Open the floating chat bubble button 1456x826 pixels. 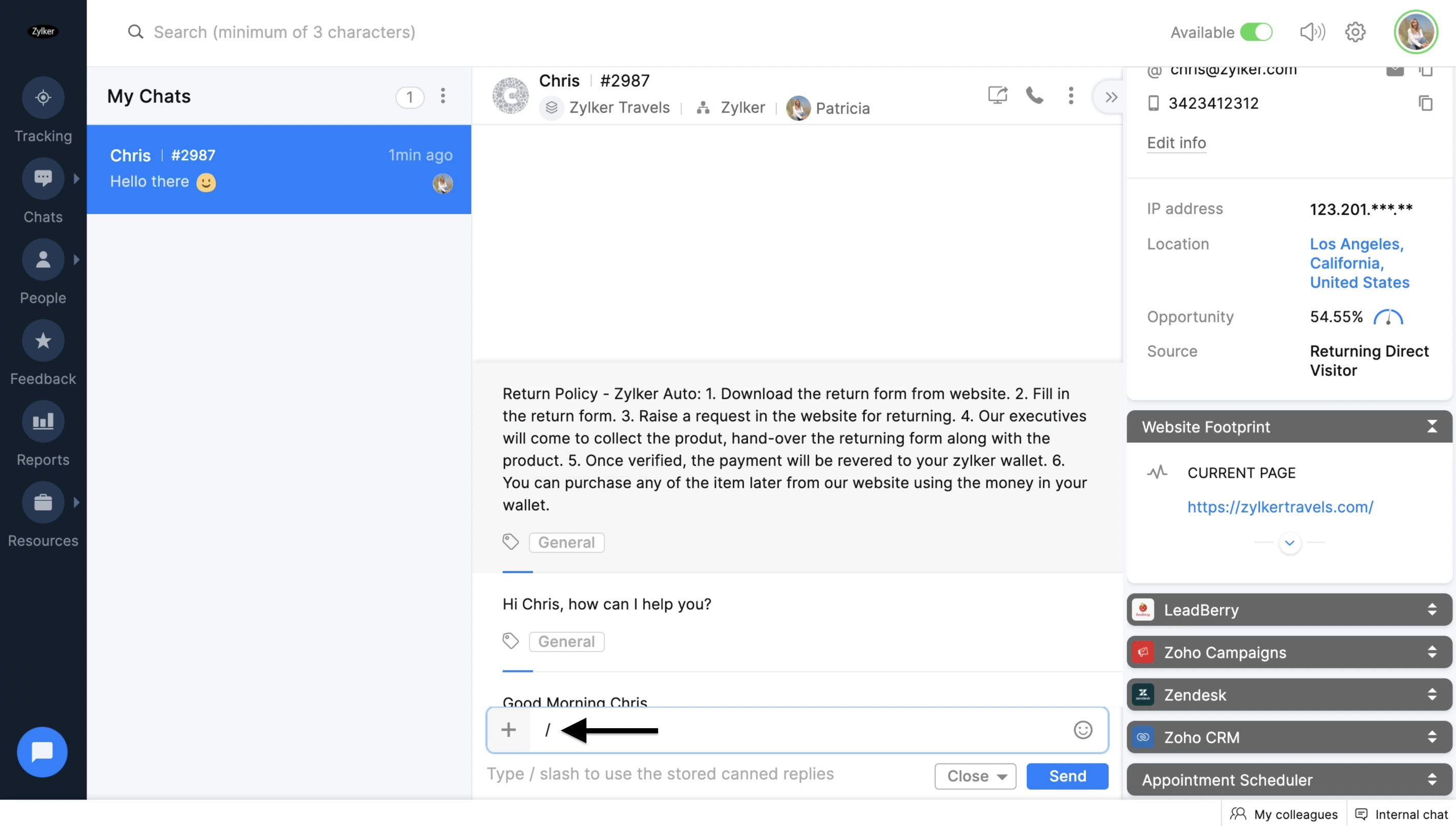[42, 752]
